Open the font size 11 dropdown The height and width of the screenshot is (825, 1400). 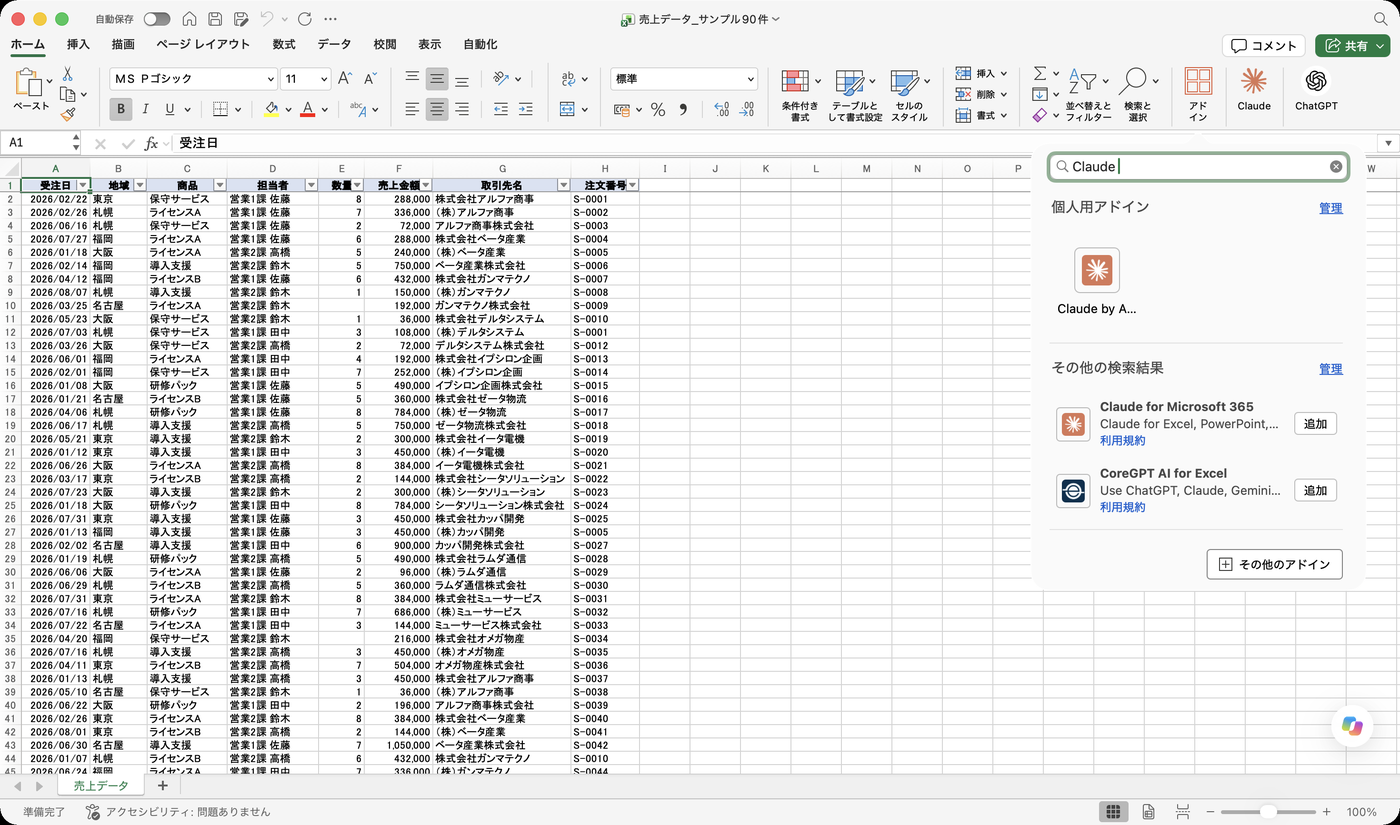click(324, 79)
